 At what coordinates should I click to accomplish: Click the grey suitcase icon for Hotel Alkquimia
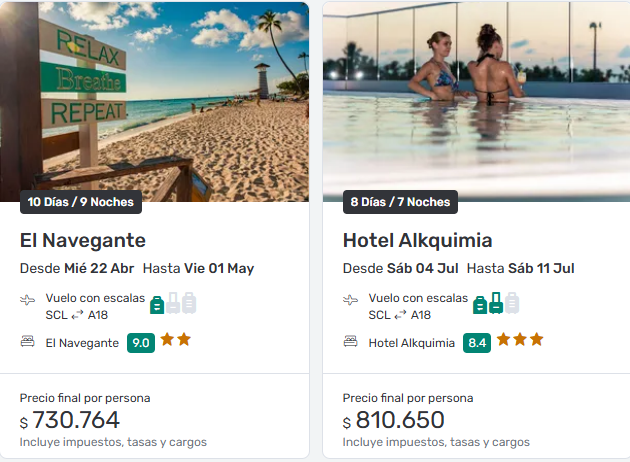click(x=512, y=303)
